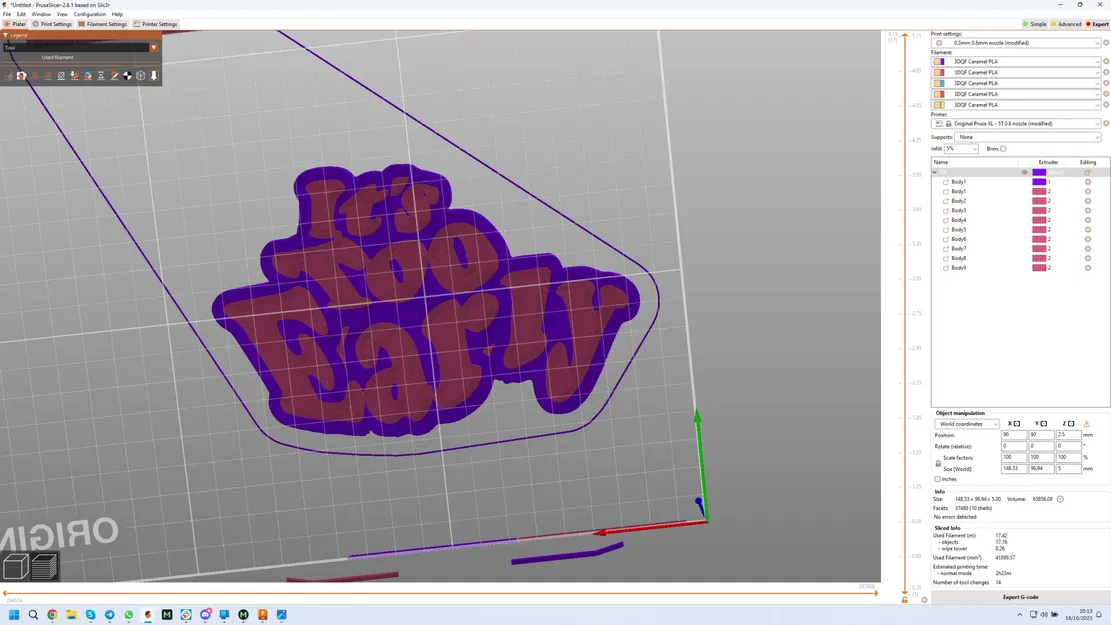Open World coordinates dropdown

tap(966, 424)
